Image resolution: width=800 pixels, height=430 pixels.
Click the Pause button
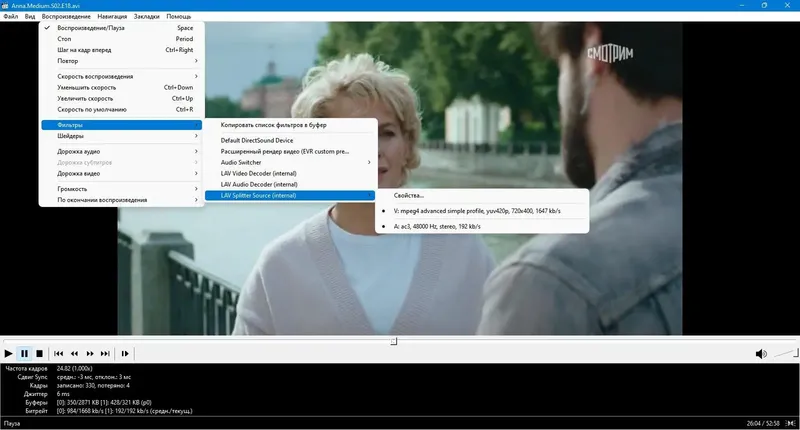[24, 353]
